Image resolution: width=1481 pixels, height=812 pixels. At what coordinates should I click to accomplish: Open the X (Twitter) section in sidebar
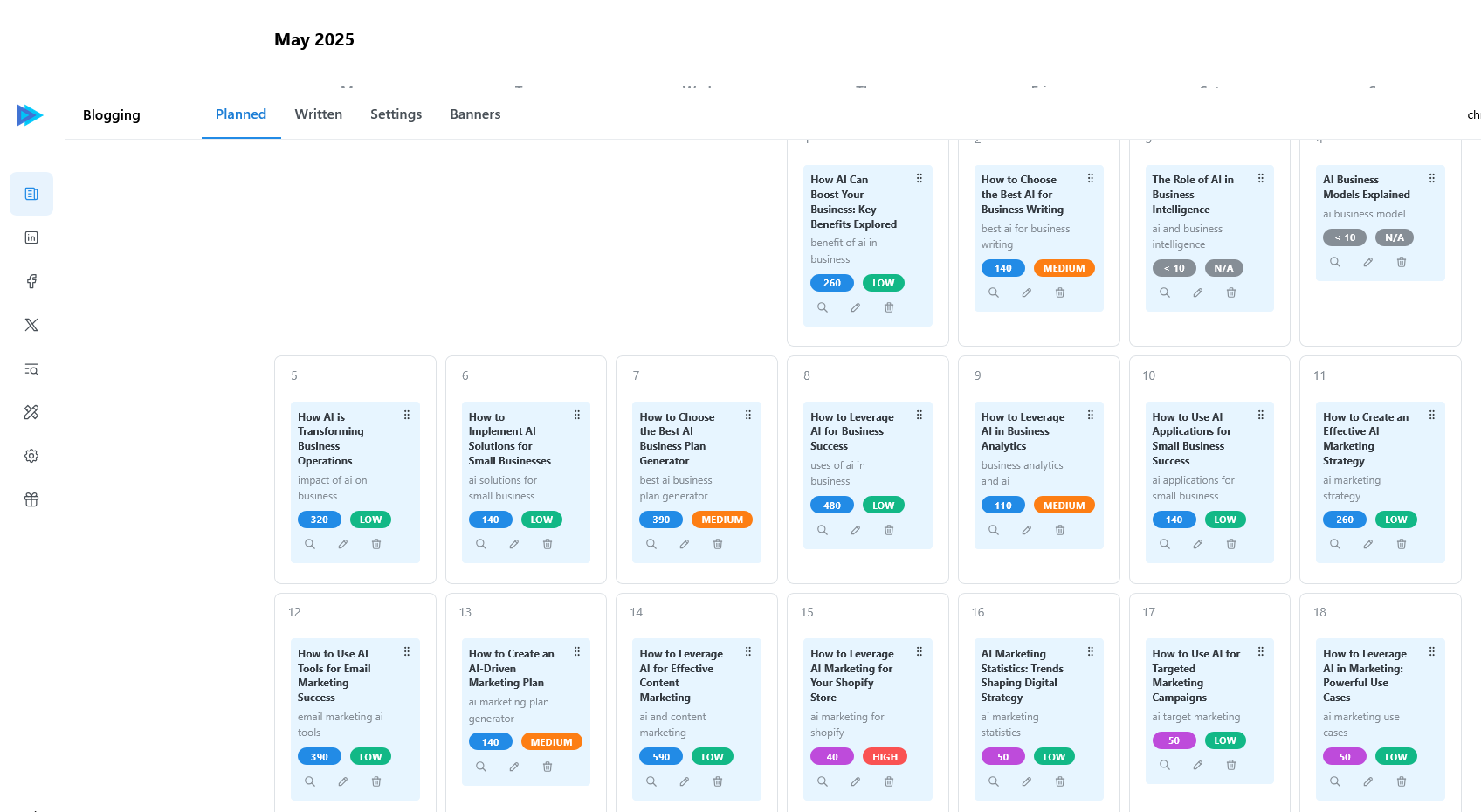(x=31, y=325)
